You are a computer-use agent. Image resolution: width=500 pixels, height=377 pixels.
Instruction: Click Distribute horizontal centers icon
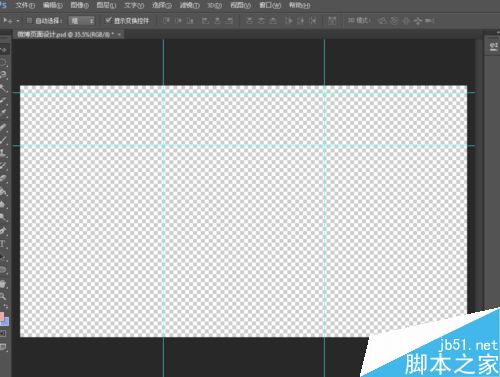[301, 21]
